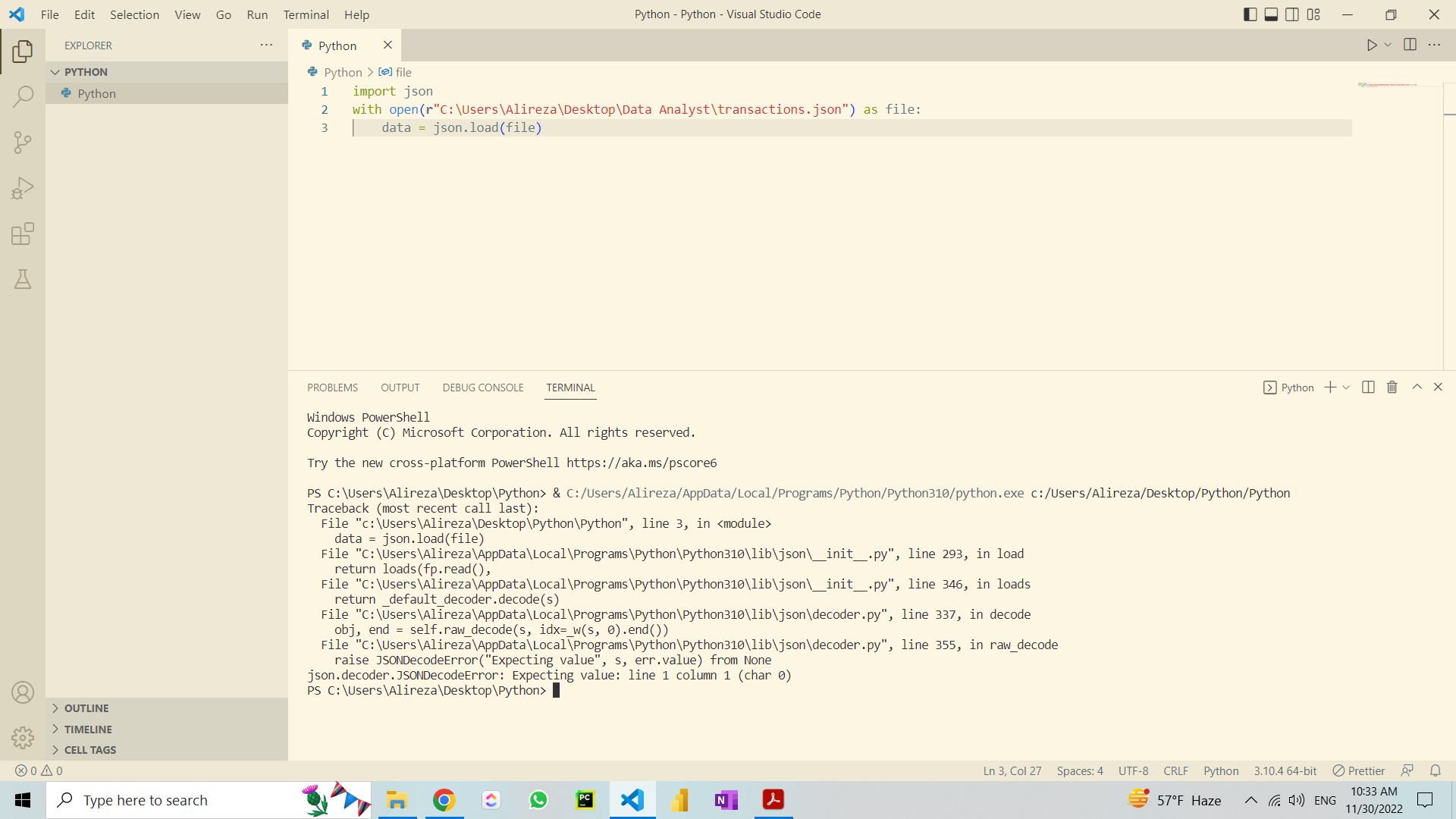Select the Terminal panel dropdown arrow
The image size is (1456, 819).
(x=1345, y=388)
